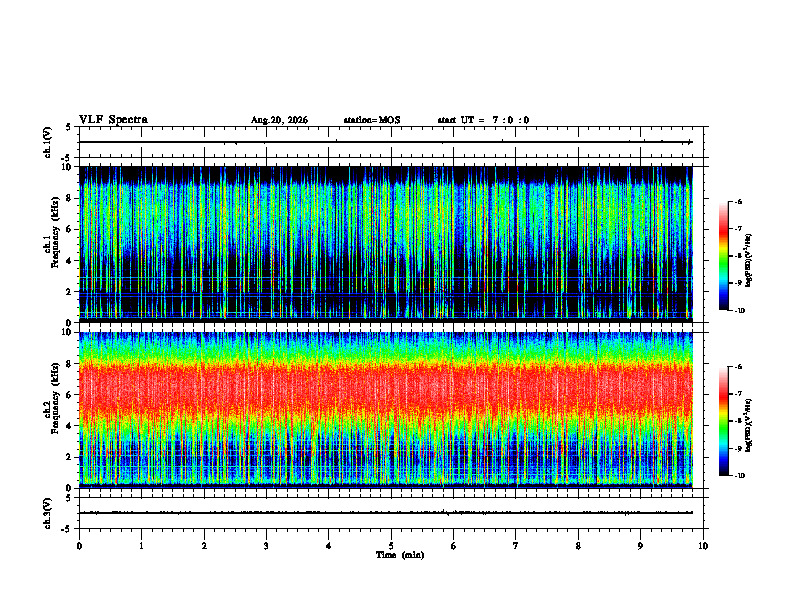Click the time axis tick label "5"
The image size is (792, 612).
391,546
